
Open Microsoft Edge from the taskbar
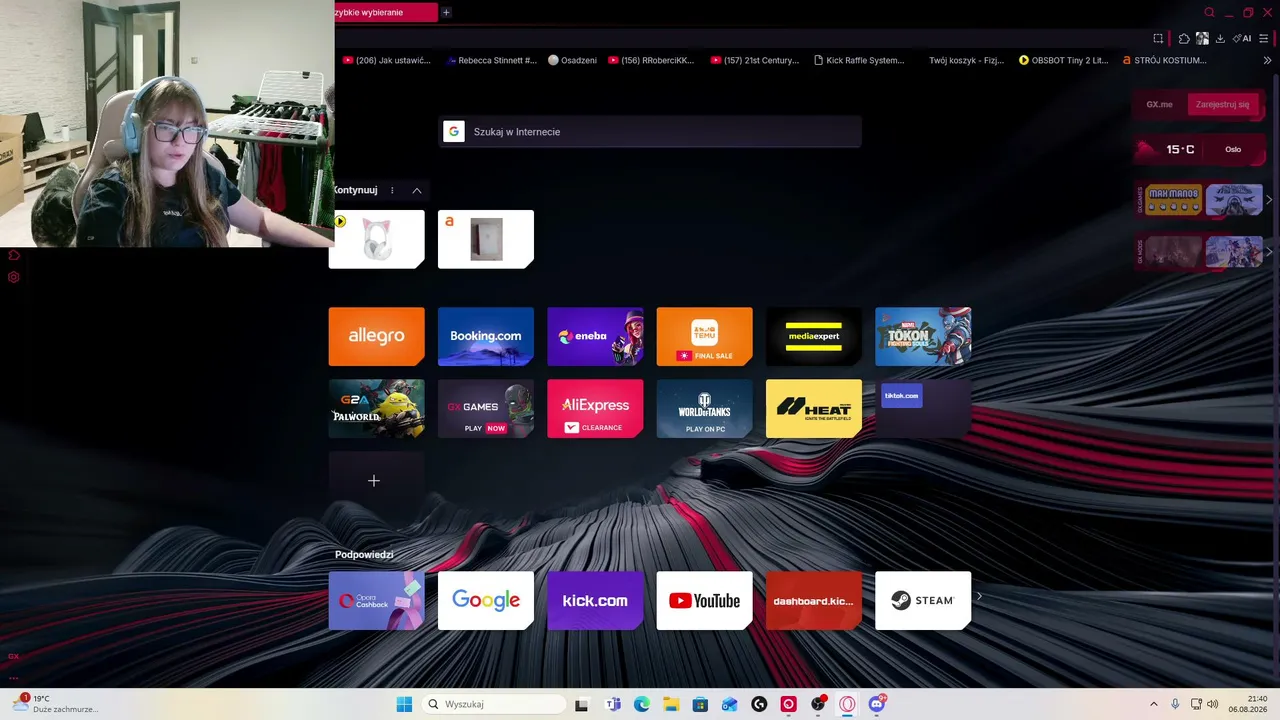[642, 704]
